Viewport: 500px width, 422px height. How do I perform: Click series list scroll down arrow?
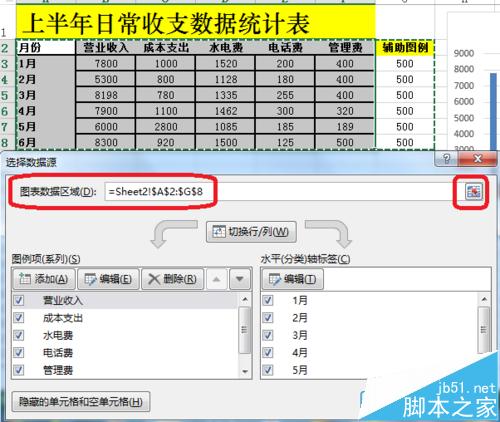click(245, 371)
